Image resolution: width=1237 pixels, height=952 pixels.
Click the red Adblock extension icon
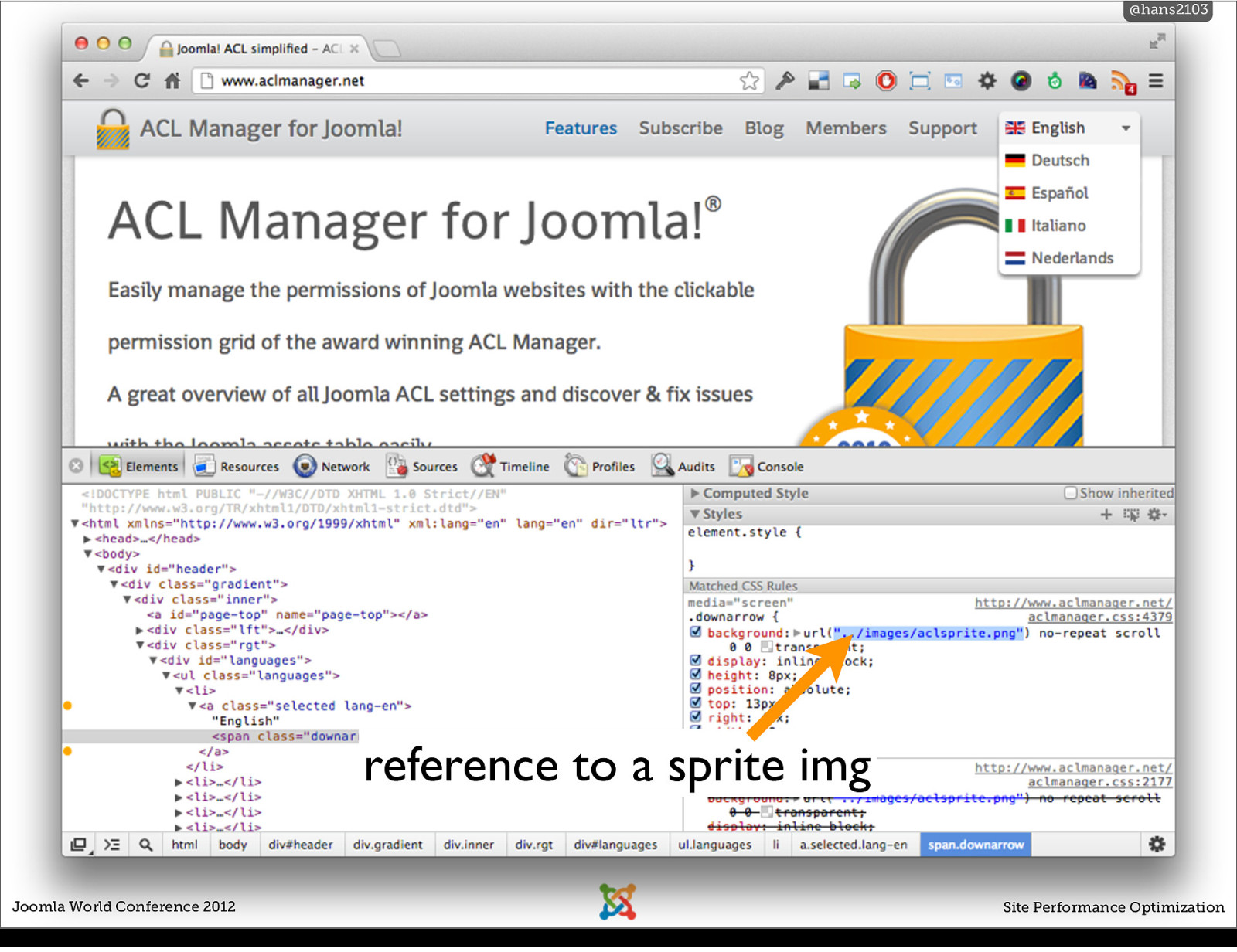[886, 80]
